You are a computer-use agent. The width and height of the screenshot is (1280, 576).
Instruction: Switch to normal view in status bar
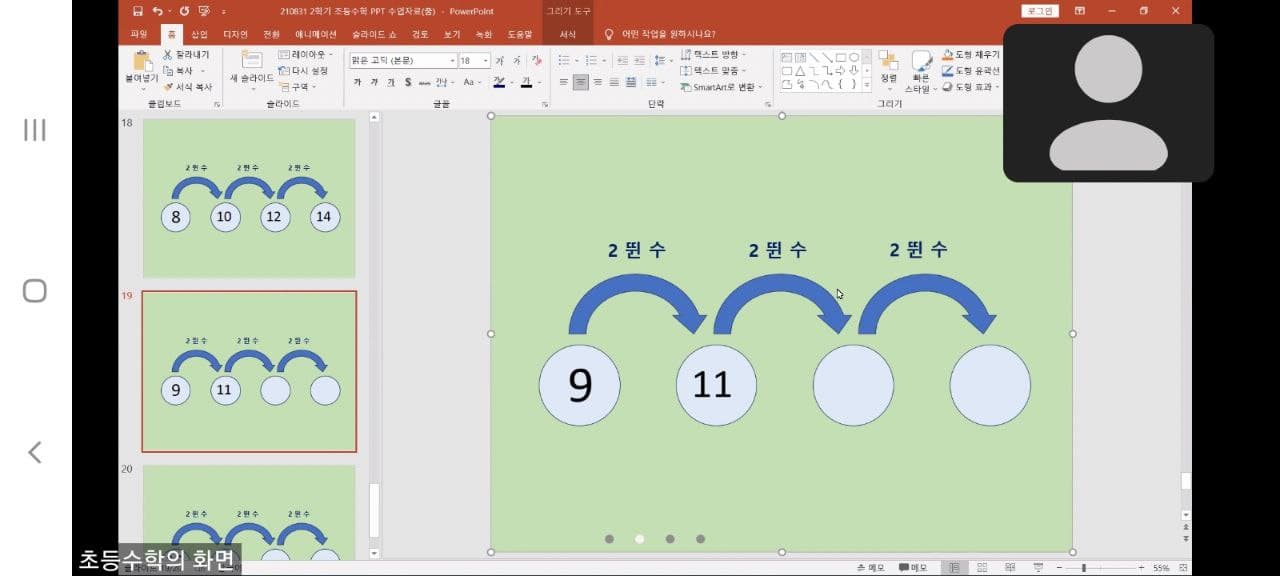[954, 567]
